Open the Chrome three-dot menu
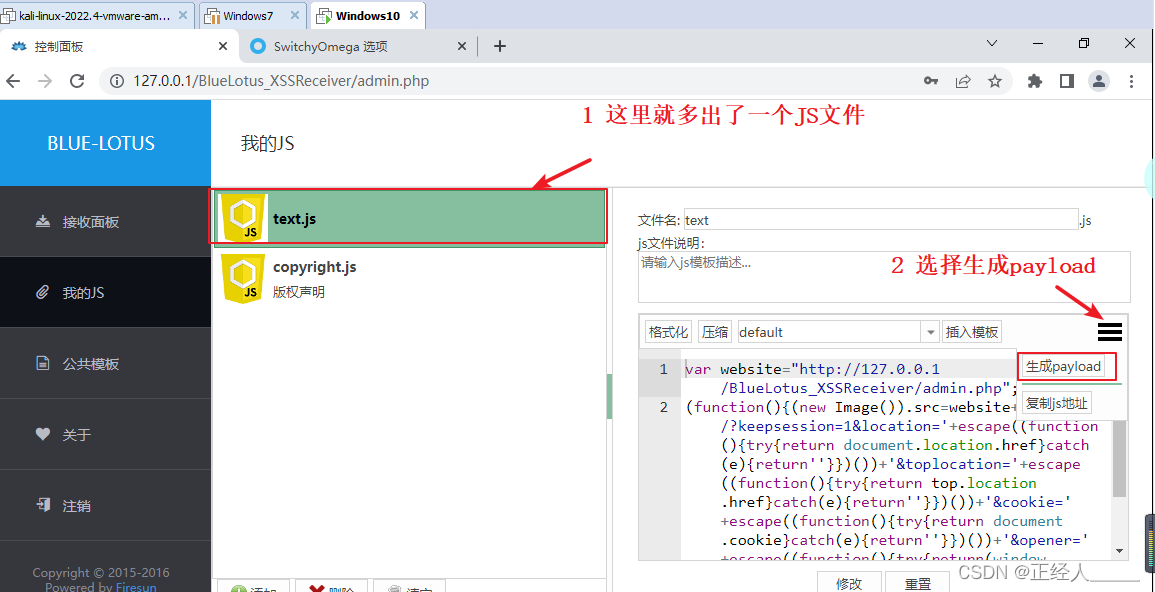Screen dimensions: 1155x592 (1131, 81)
